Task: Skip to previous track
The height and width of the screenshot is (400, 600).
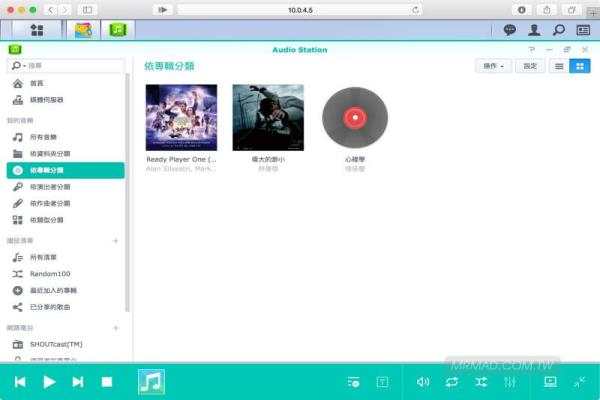Action: [x=20, y=382]
